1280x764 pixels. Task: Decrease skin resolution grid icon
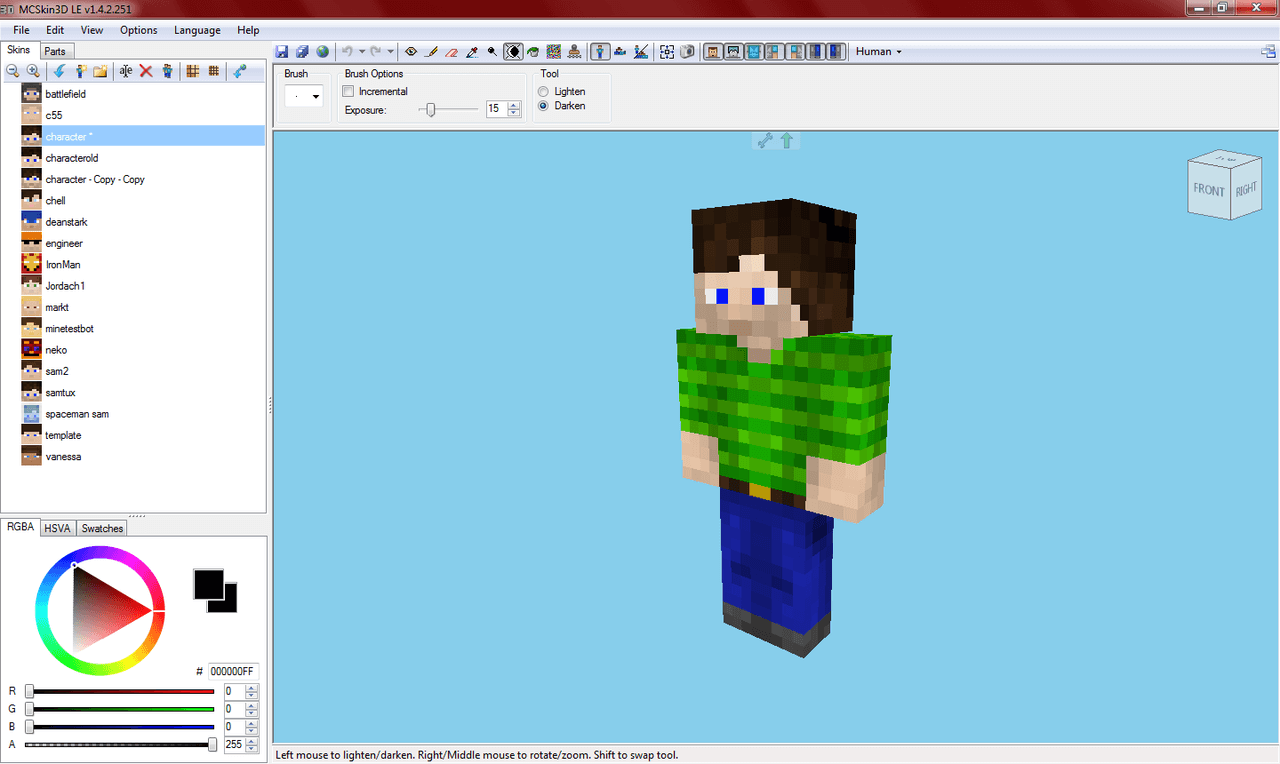tap(193, 71)
